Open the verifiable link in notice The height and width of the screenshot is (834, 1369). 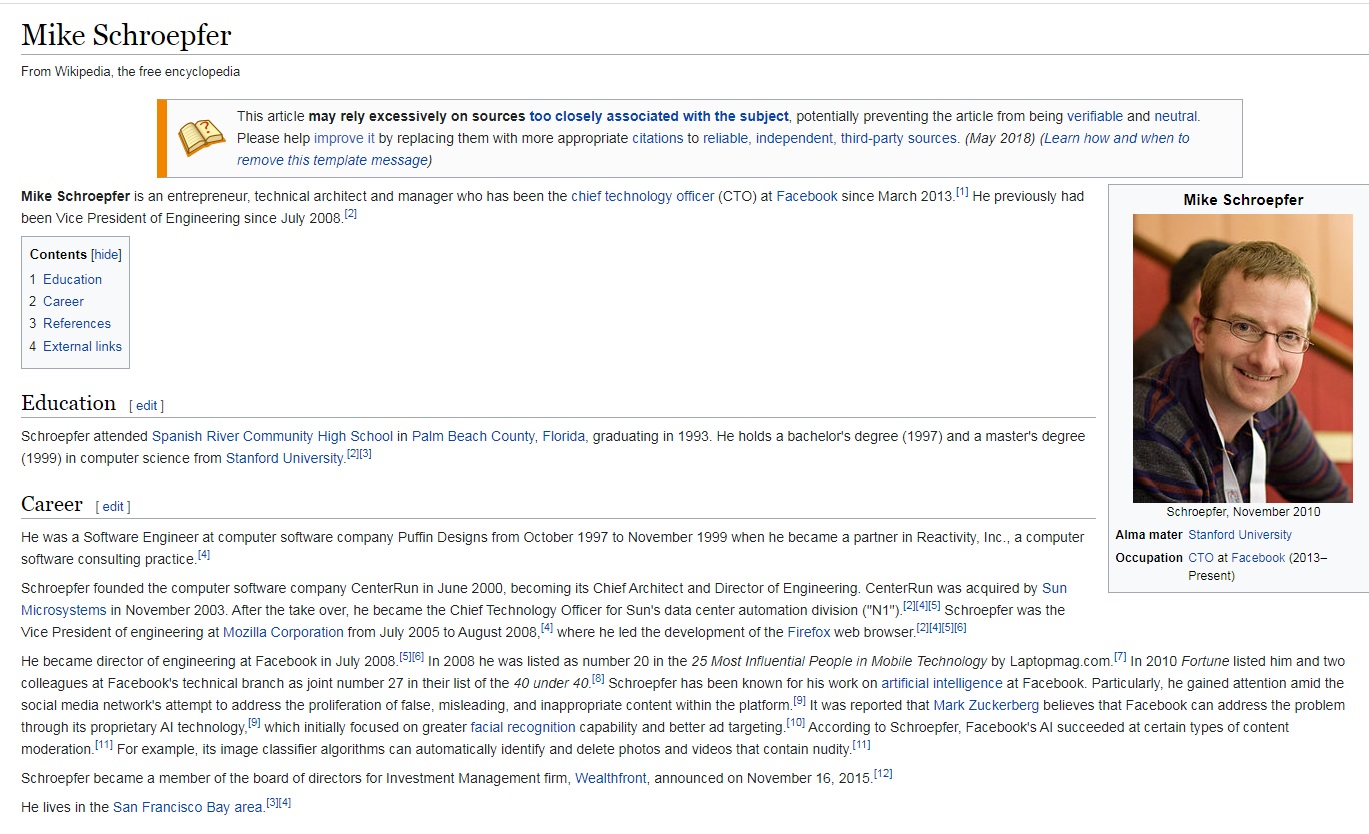[1095, 116]
